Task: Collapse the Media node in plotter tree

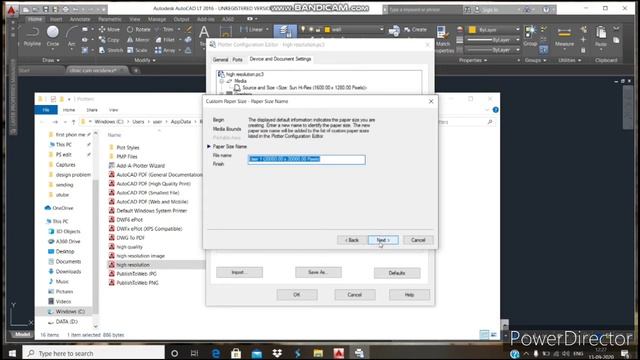Action: 222,81
